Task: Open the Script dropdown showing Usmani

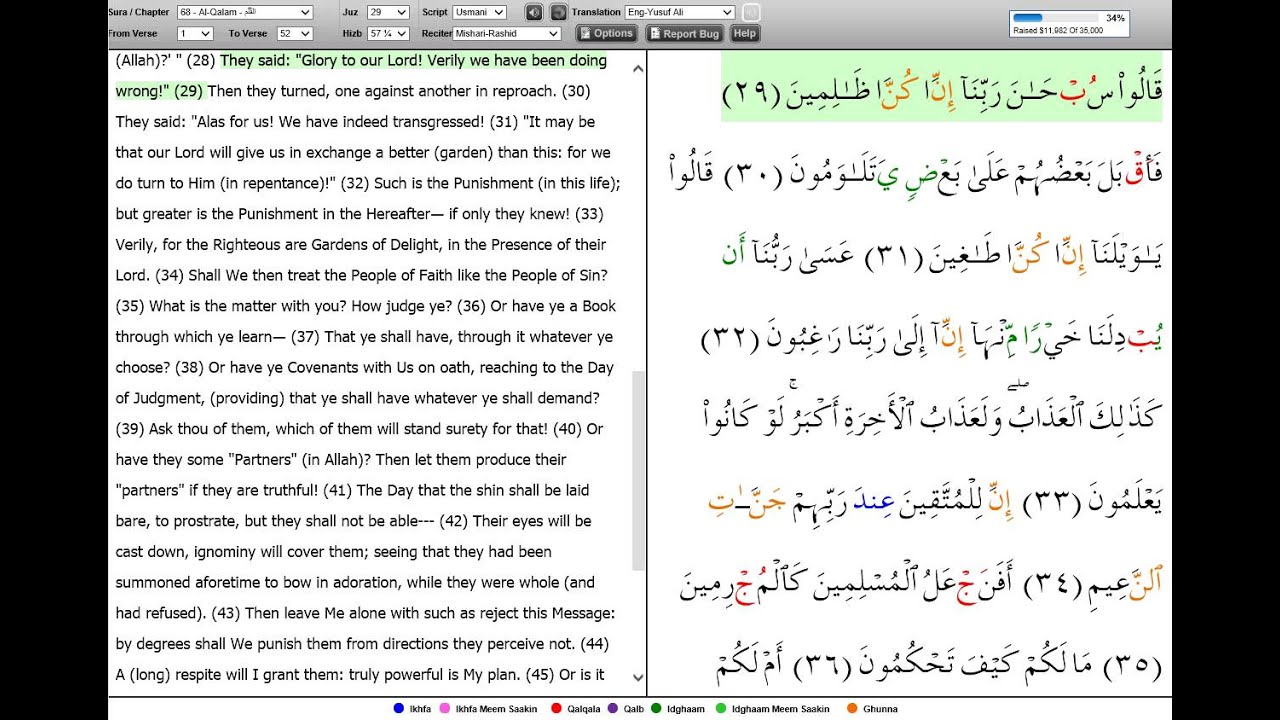Action: [480, 12]
